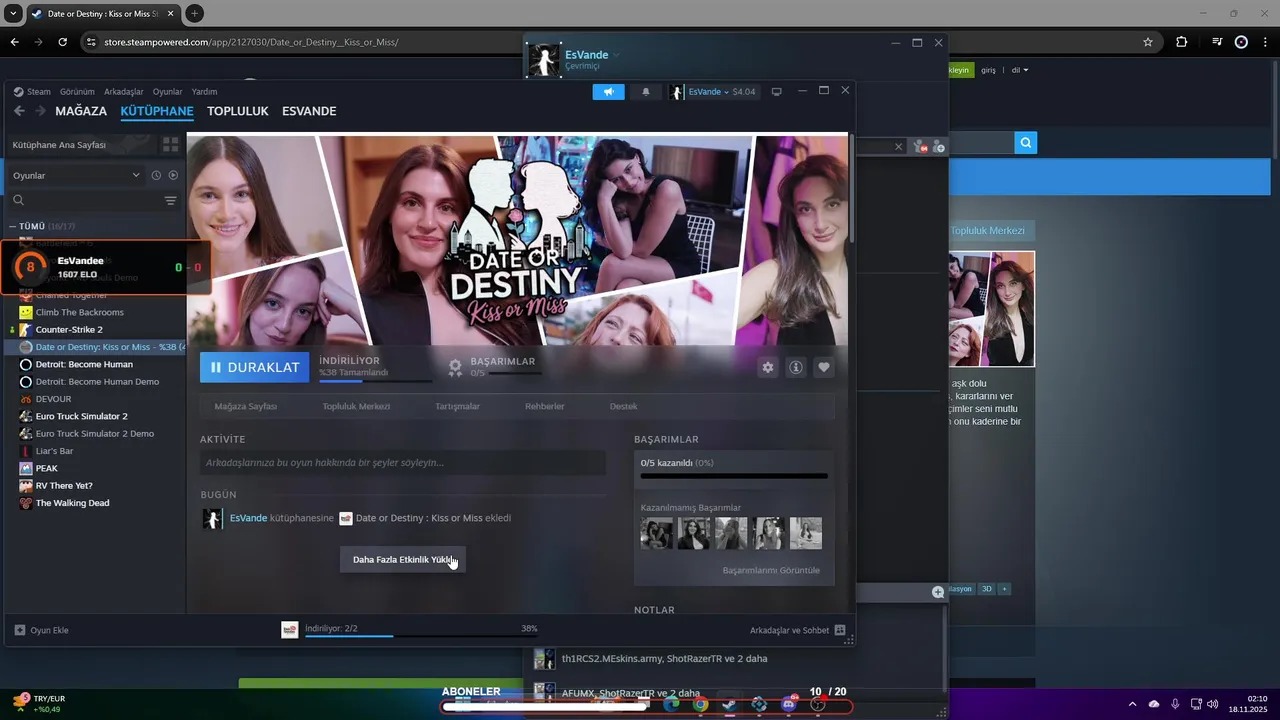Open game info icon
Screen dimensions: 1280x720
point(796,367)
